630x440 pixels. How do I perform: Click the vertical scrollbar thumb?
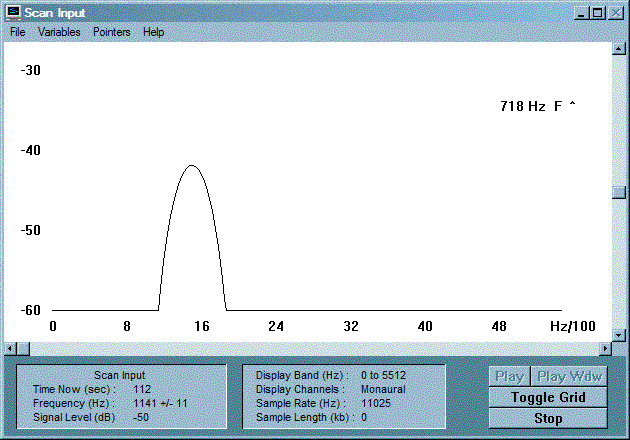coord(619,192)
